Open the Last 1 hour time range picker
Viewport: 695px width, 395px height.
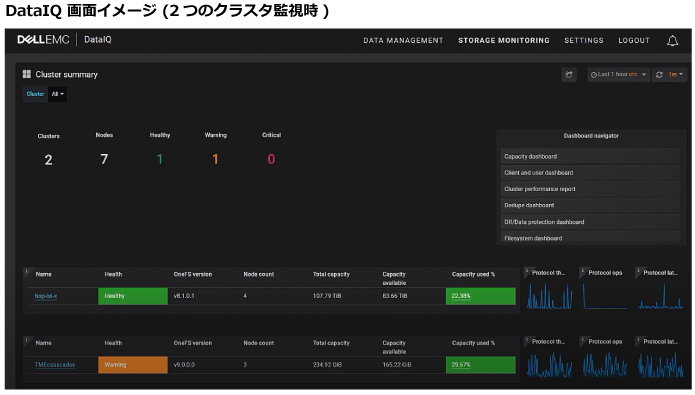pos(618,74)
